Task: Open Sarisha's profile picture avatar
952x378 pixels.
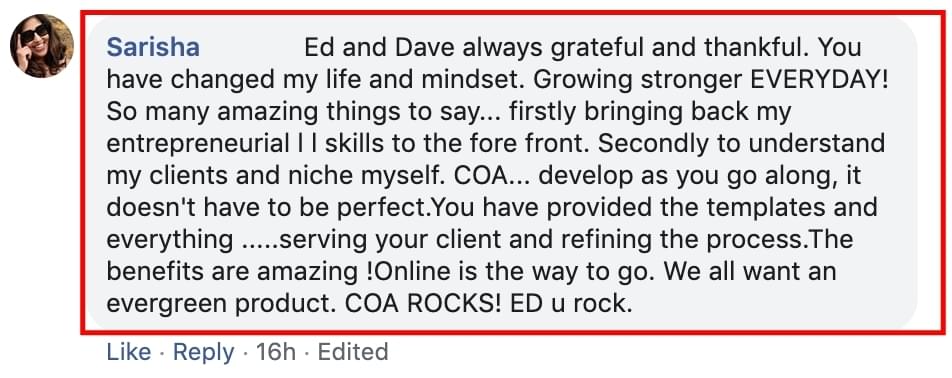Action: pyautogui.click(x=42, y=46)
